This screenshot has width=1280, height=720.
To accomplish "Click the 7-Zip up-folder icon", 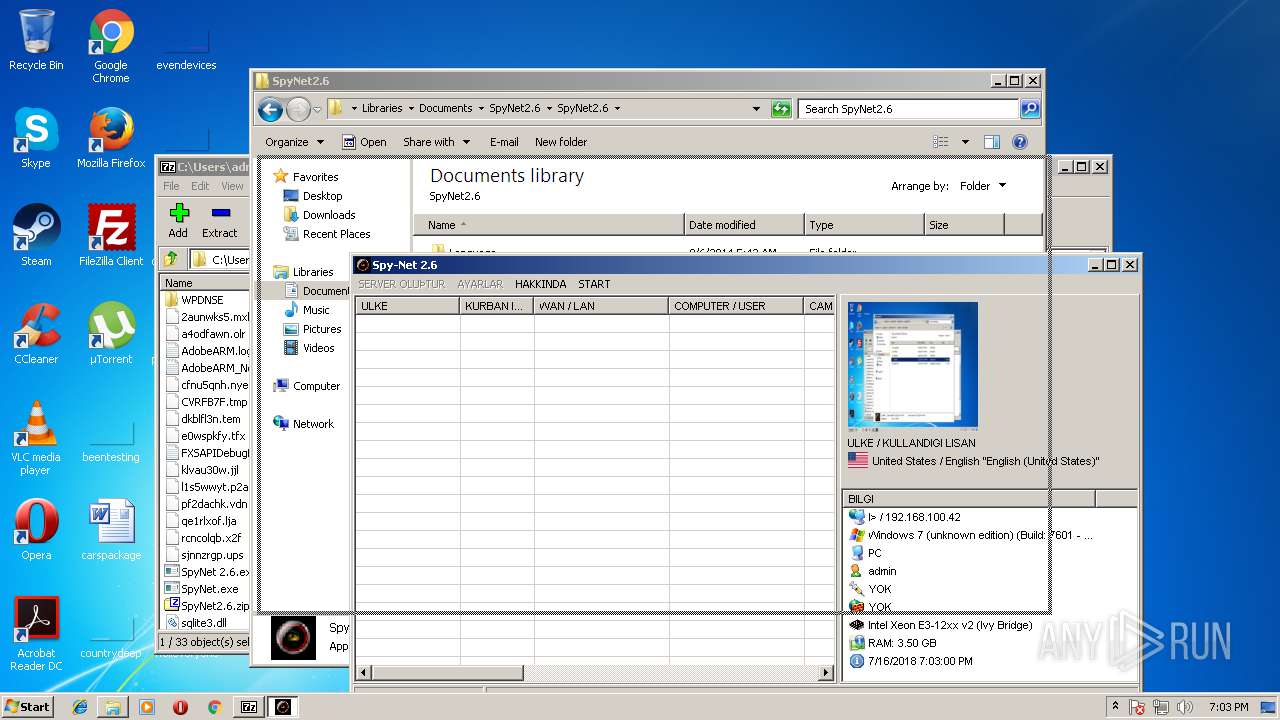I will (x=171, y=260).
